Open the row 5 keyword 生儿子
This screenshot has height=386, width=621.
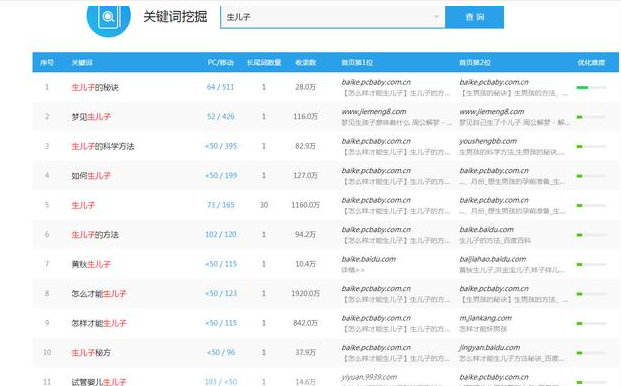83,205
